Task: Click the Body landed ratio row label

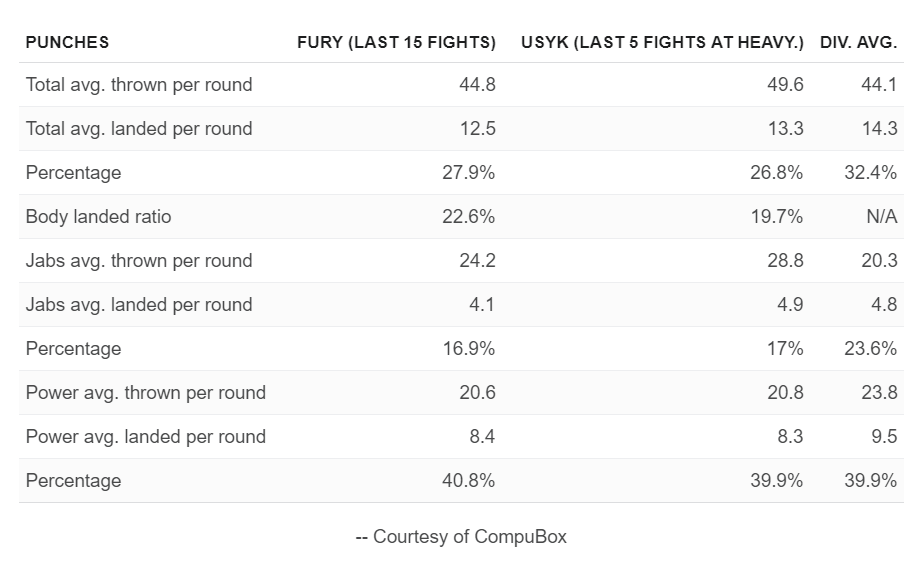Action: click(98, 217)
